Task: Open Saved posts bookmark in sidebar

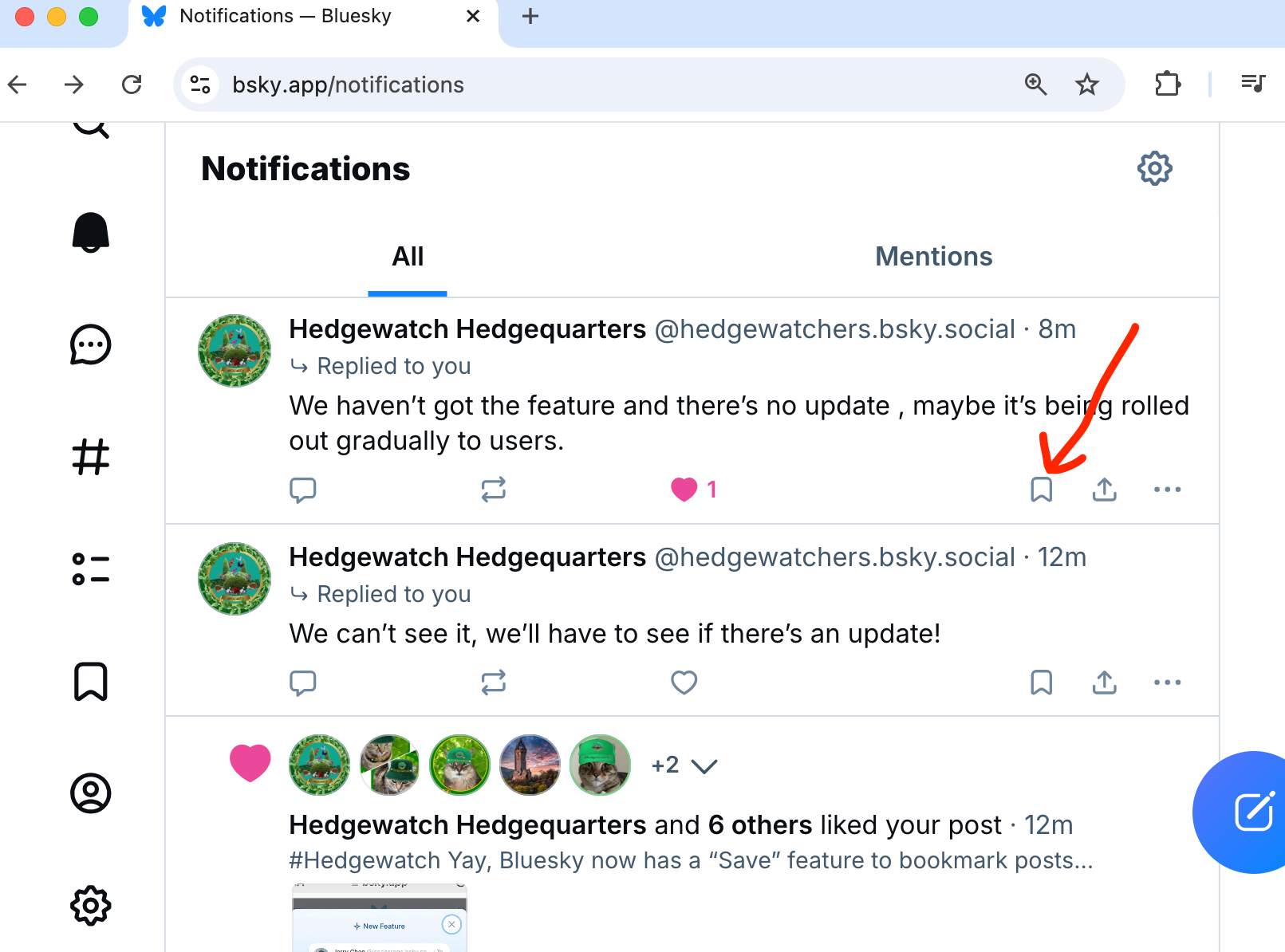Action: click(x=91, y=682)
